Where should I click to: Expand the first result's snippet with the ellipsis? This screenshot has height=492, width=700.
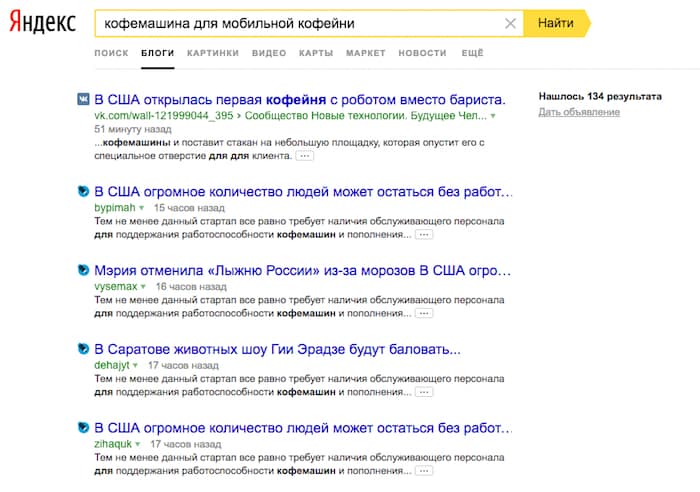click(x=305, y=156)
